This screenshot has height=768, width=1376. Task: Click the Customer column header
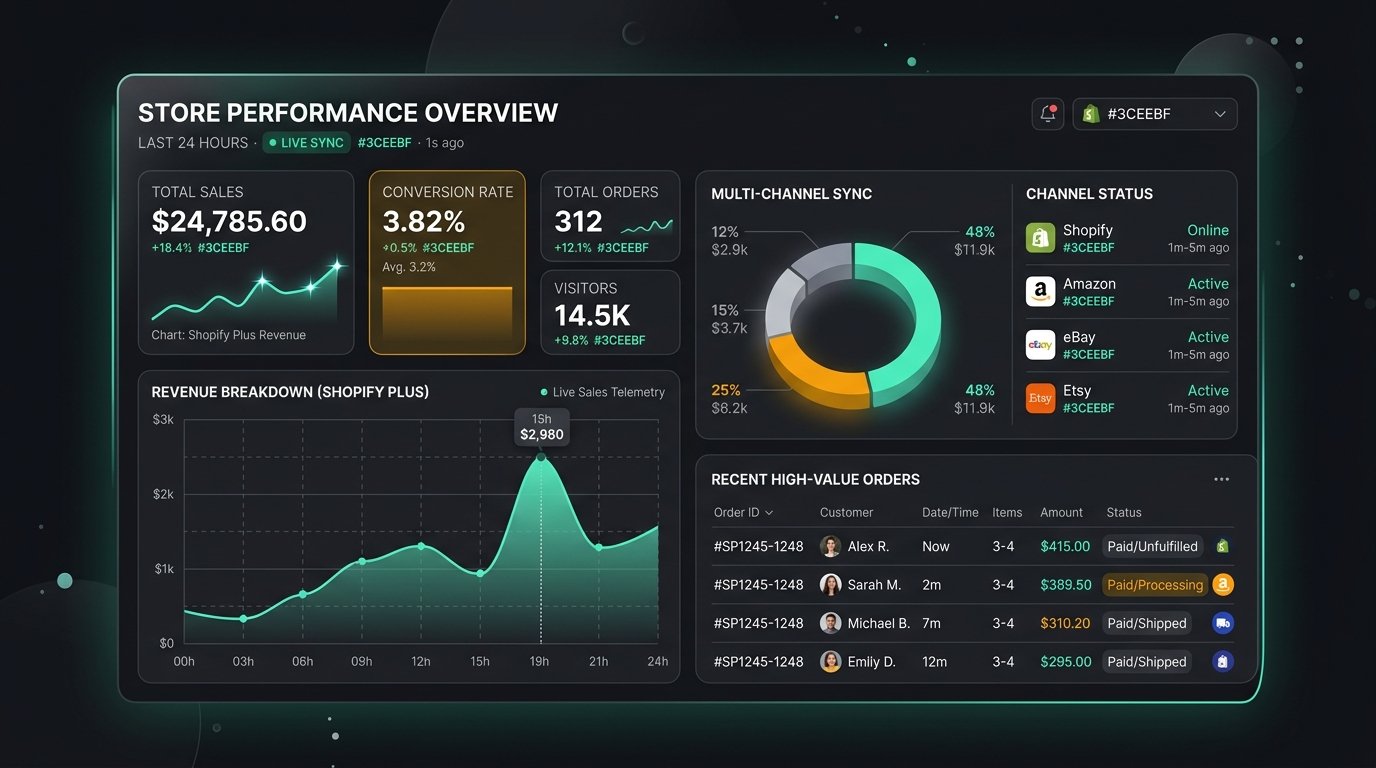pyautogui.click(x=846, y=512)
